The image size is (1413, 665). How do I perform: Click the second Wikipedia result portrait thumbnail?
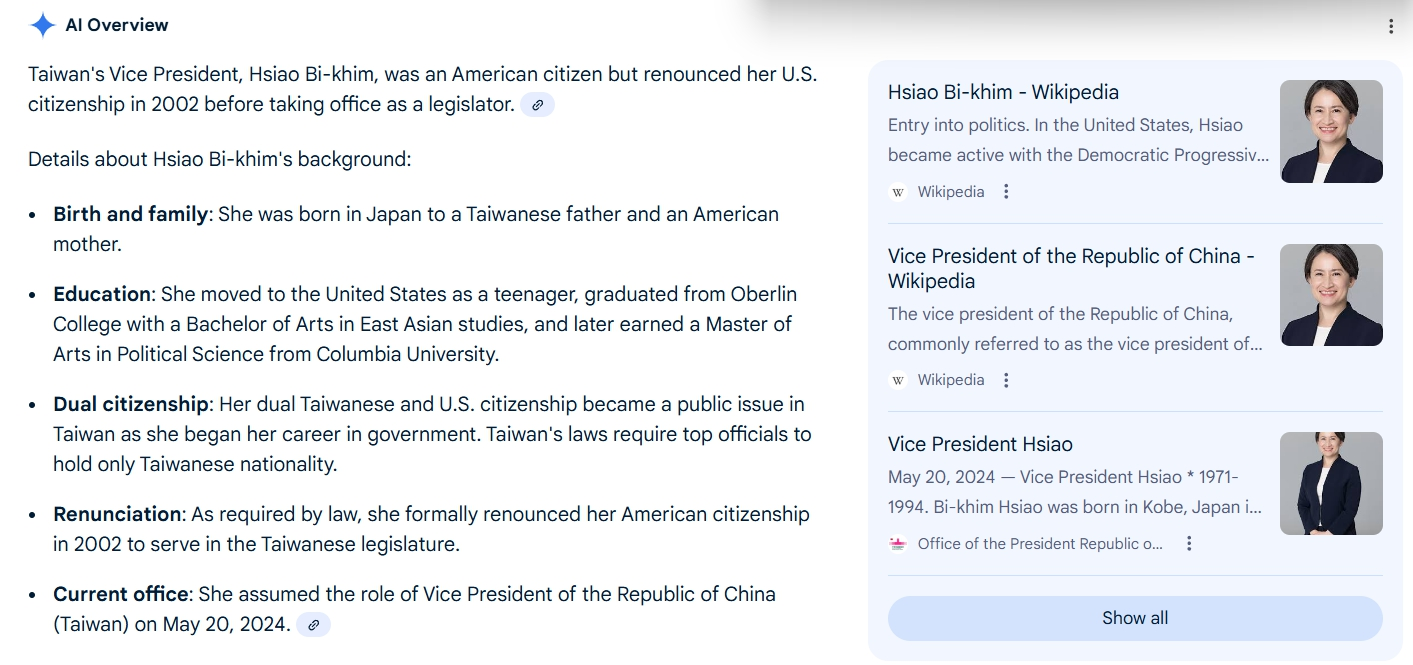(x=1331, y=295)
